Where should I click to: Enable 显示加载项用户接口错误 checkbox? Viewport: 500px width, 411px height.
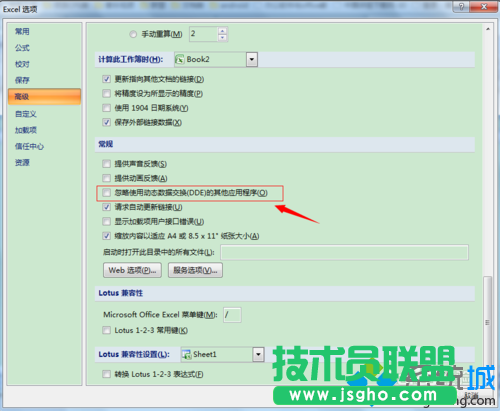point(106,222)
